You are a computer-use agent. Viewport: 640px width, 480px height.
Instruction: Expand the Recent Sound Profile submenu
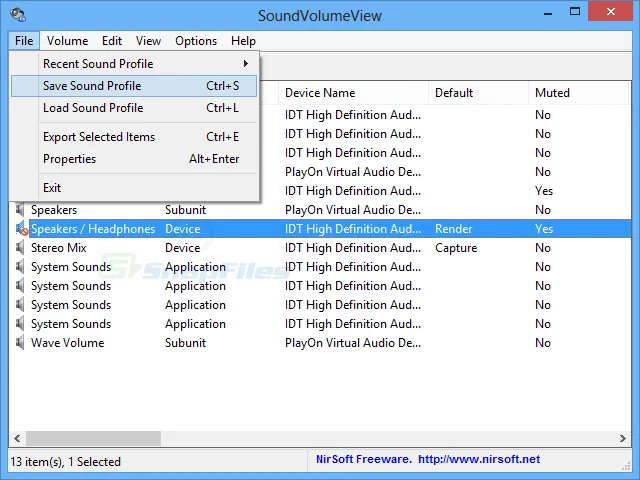(134, 64)
